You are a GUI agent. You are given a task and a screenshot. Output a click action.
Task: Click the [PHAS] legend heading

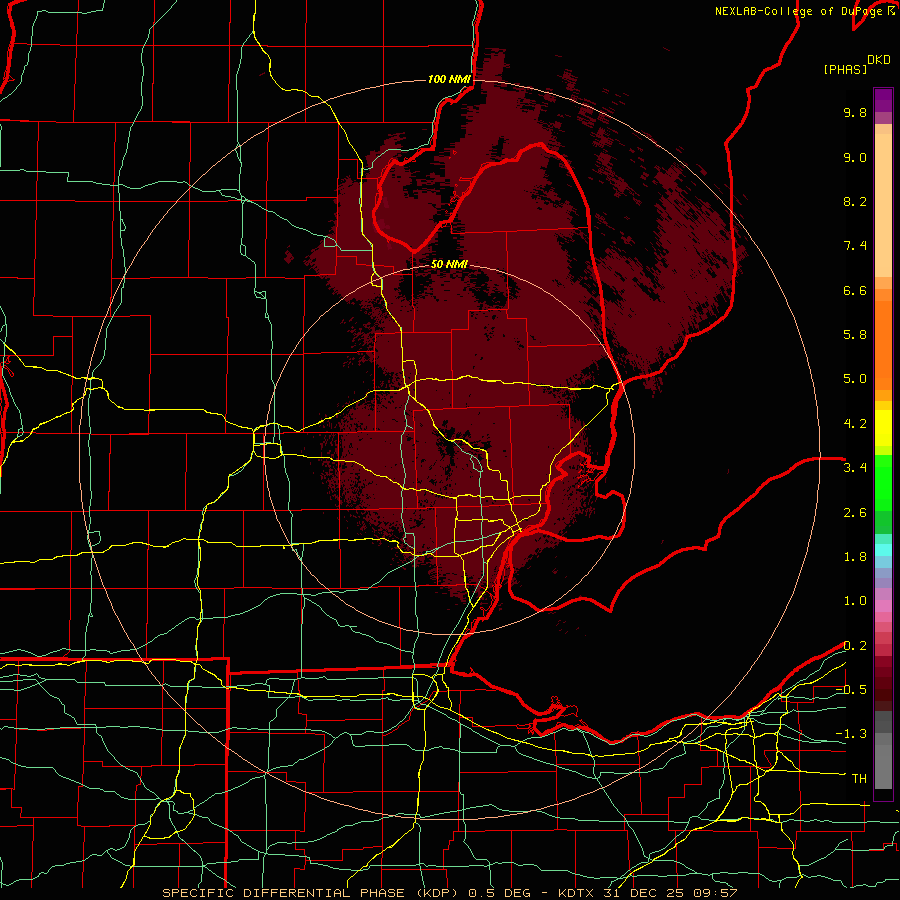[845, 70]
